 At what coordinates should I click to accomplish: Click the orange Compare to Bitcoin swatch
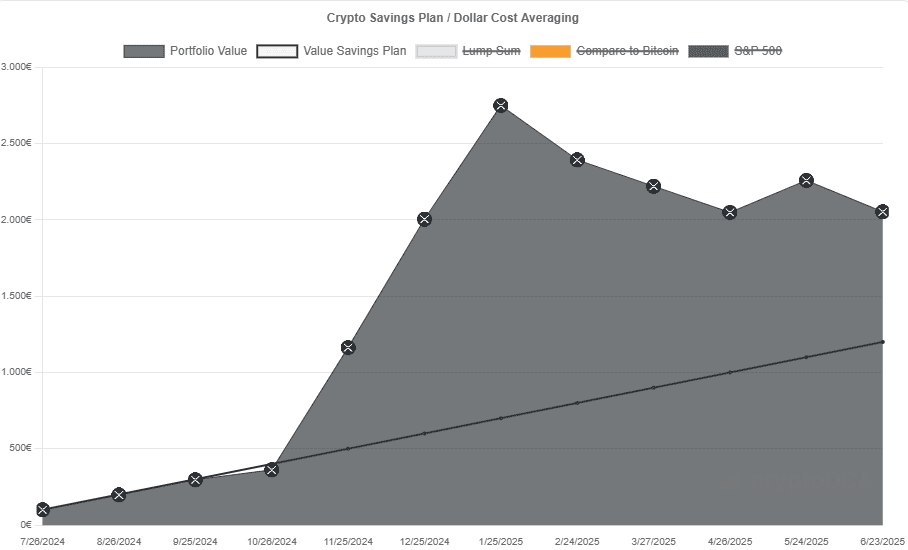click(x=551, y=51)
